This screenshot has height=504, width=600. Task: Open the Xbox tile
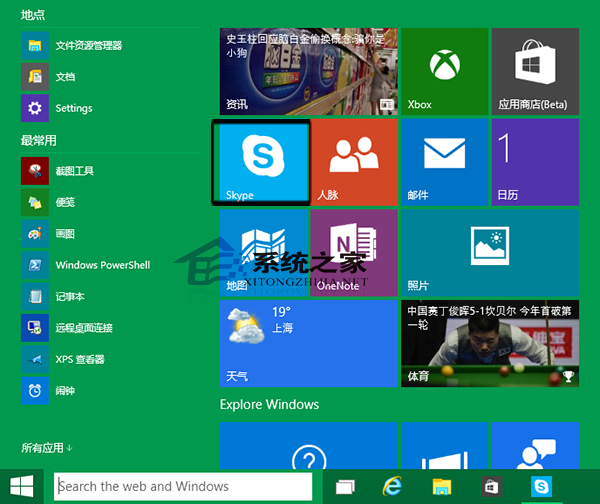(x=444, y=70)
